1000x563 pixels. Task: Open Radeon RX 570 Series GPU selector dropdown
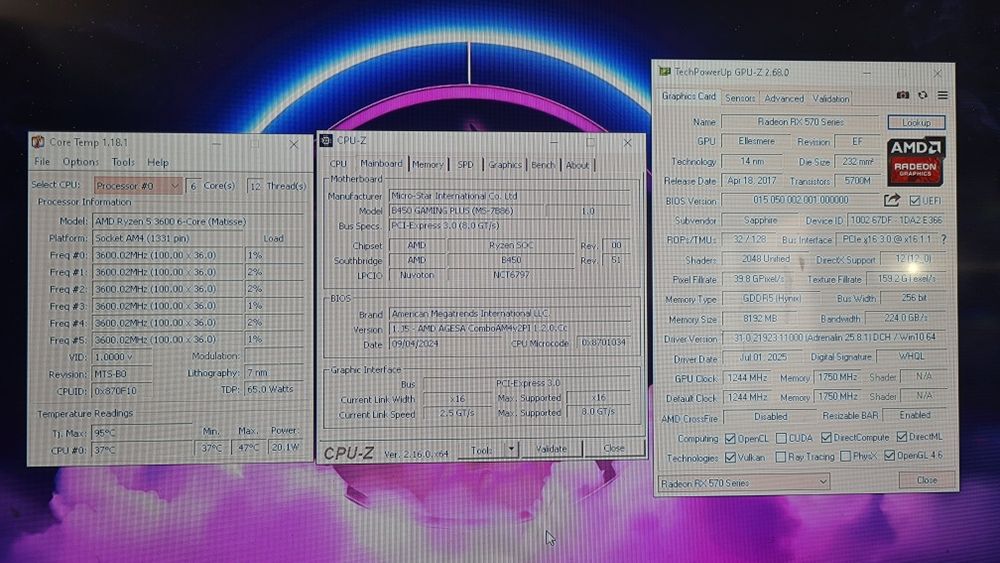point(744,483)
